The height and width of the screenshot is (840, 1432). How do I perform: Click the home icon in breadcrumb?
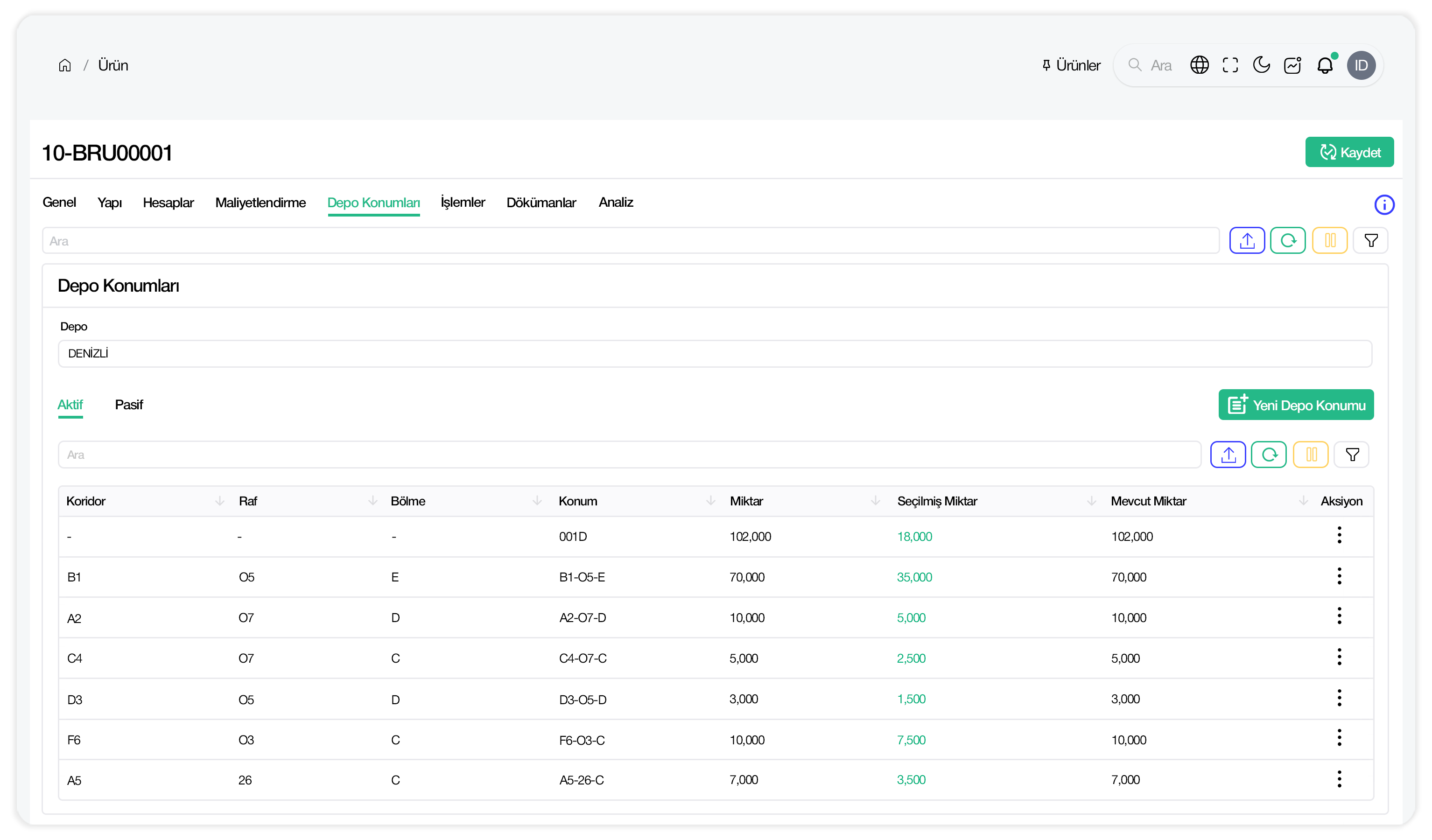(65, 65)
